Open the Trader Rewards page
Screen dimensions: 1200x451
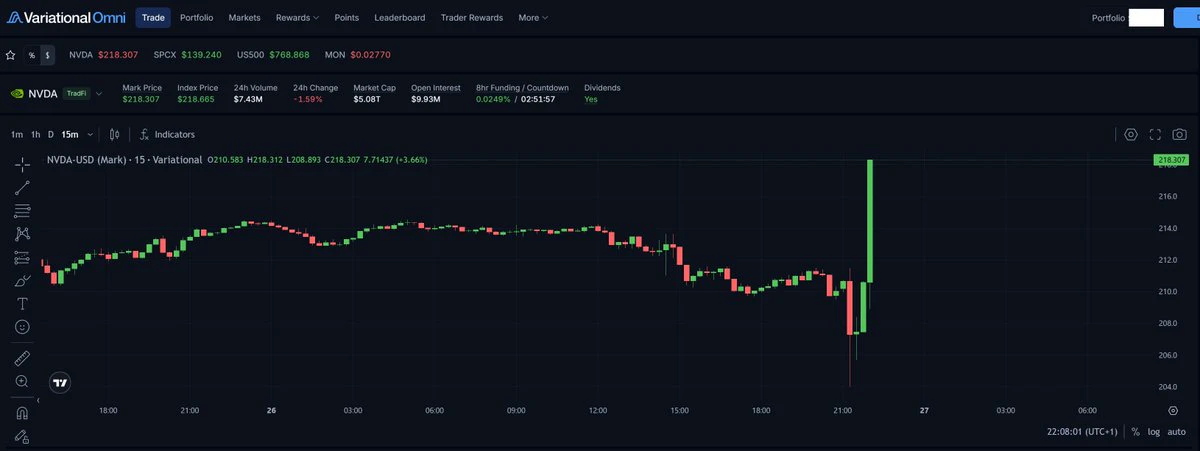pyautogui.click(x=471, y=17)
